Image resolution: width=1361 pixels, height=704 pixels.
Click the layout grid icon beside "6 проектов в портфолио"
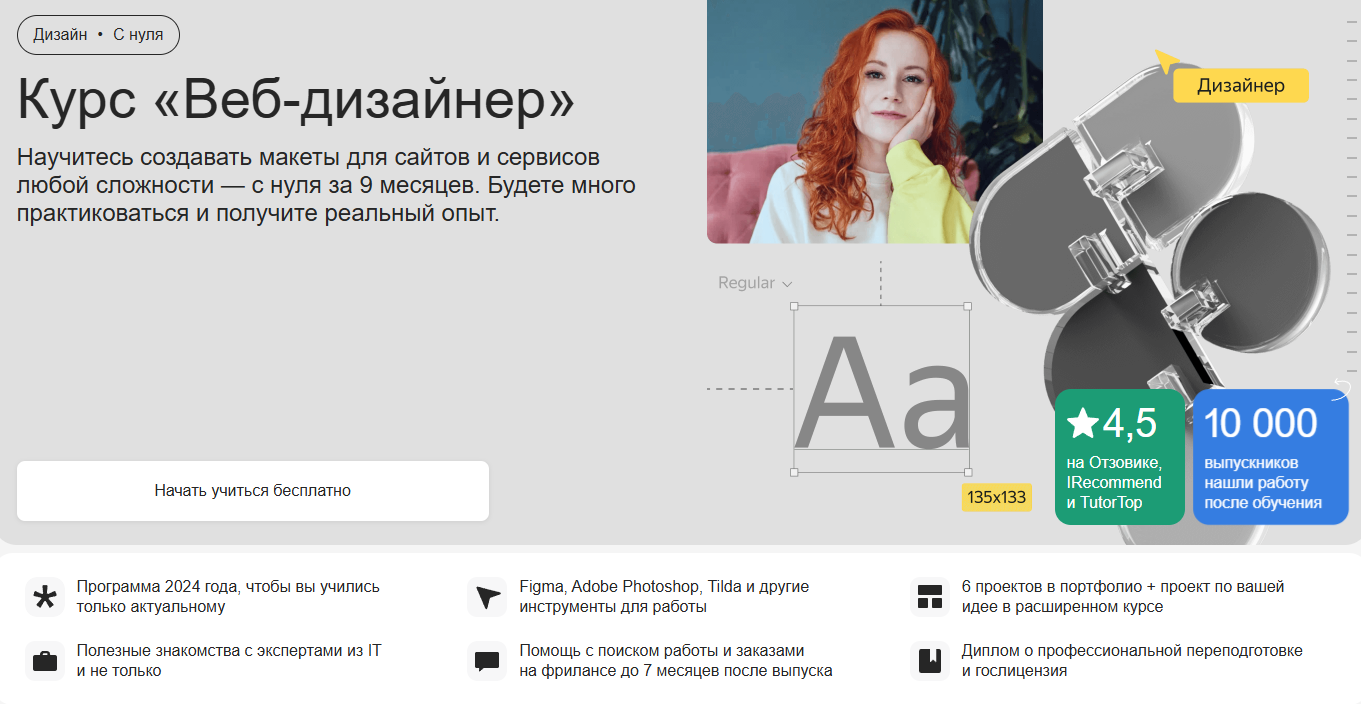click(x=930, y=597)
